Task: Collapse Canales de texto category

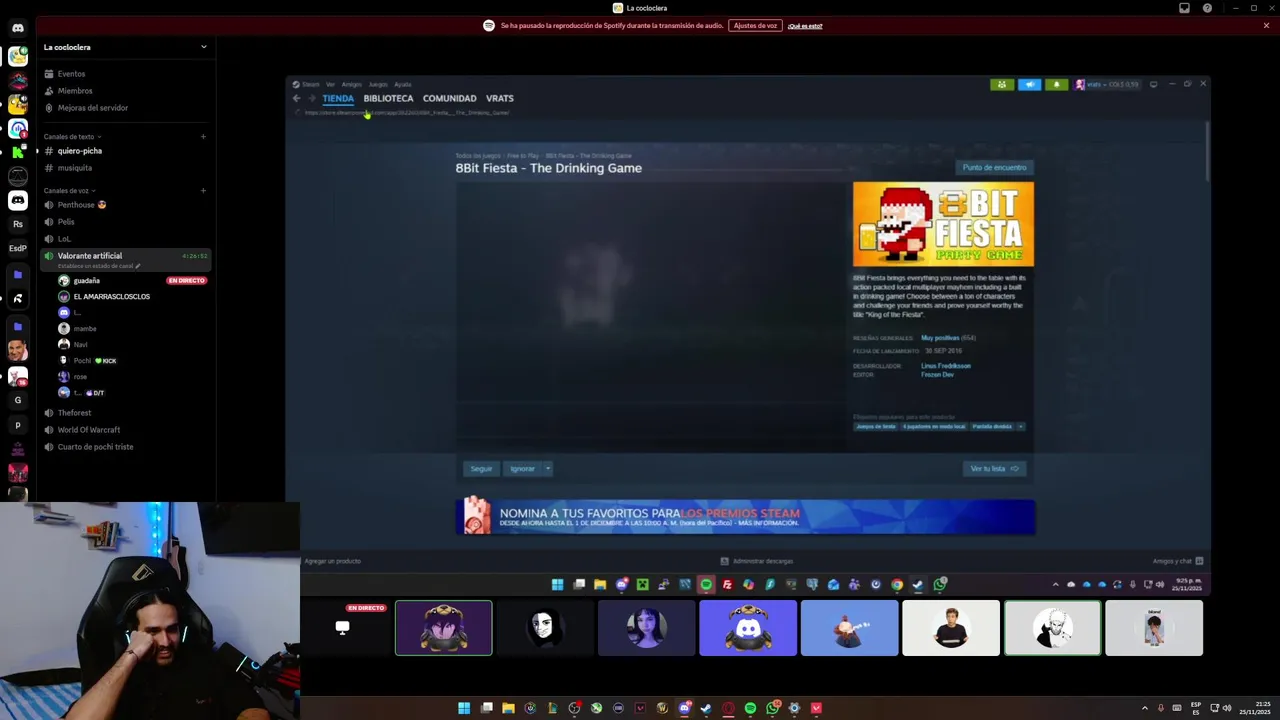Action: pyautogui.click(x=72, y=136)
